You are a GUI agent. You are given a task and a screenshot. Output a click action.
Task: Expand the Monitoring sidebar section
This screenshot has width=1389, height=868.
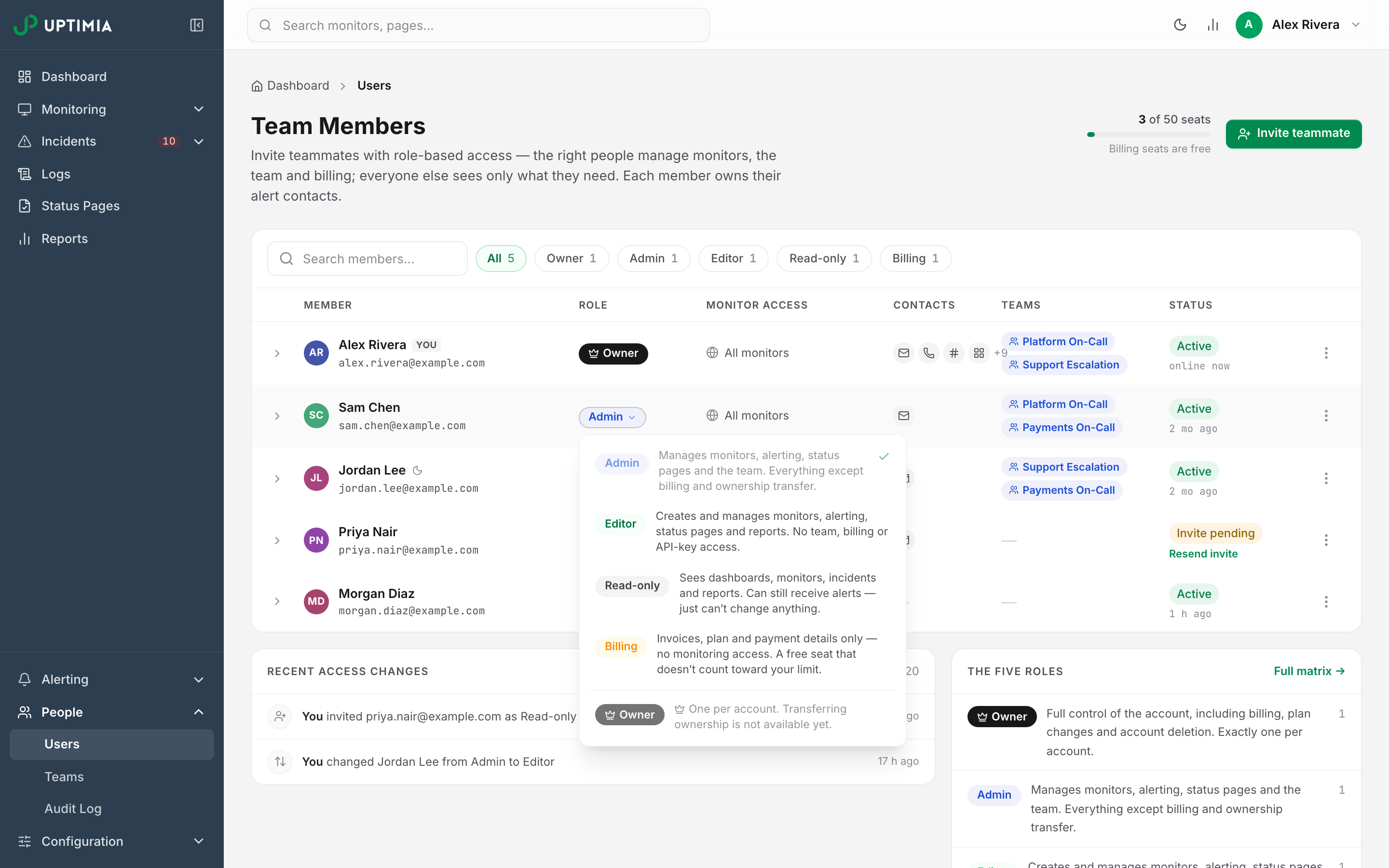pos(112,109)
